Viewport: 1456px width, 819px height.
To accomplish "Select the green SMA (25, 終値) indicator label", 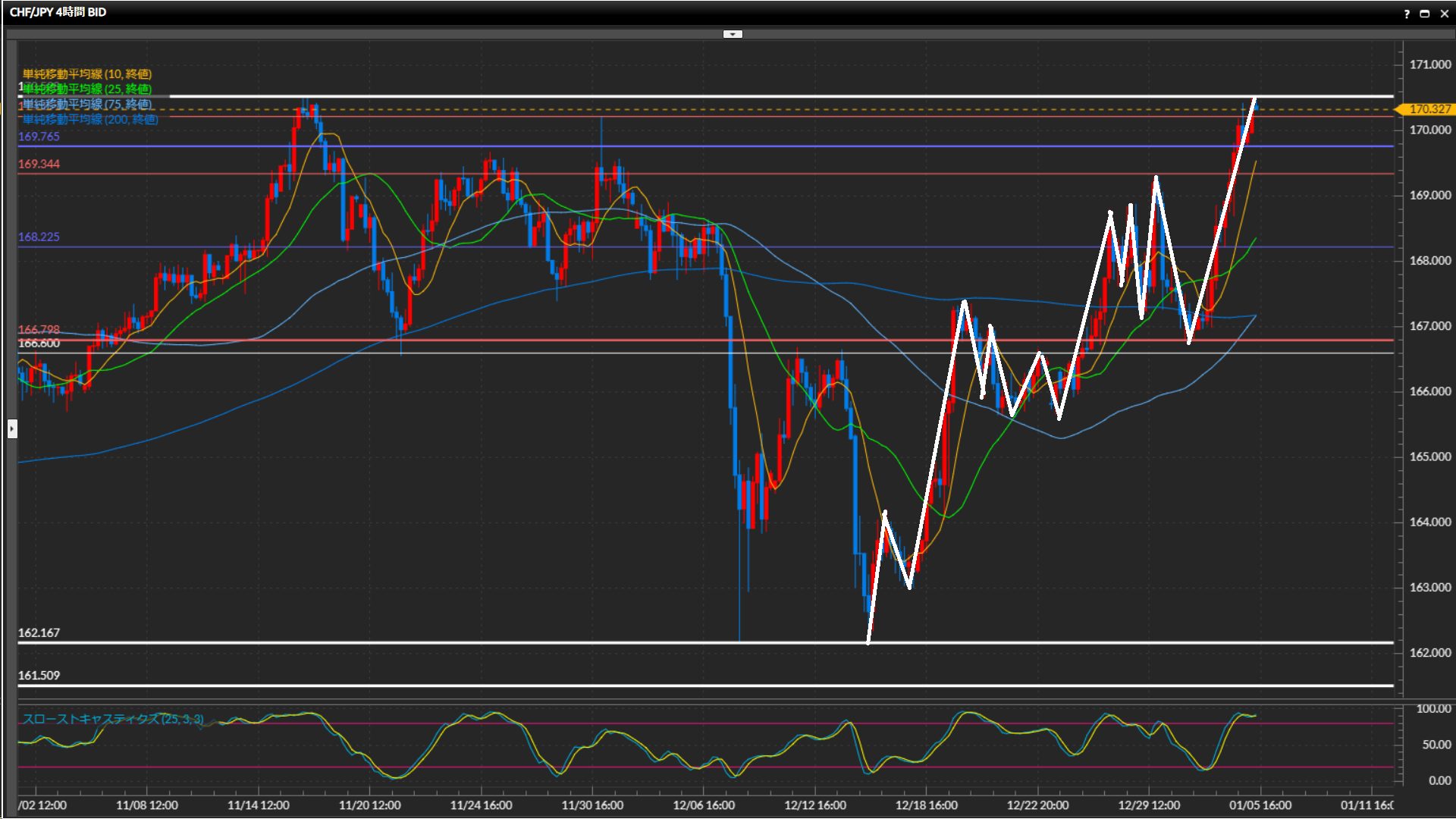I will [x=86, y=89].
